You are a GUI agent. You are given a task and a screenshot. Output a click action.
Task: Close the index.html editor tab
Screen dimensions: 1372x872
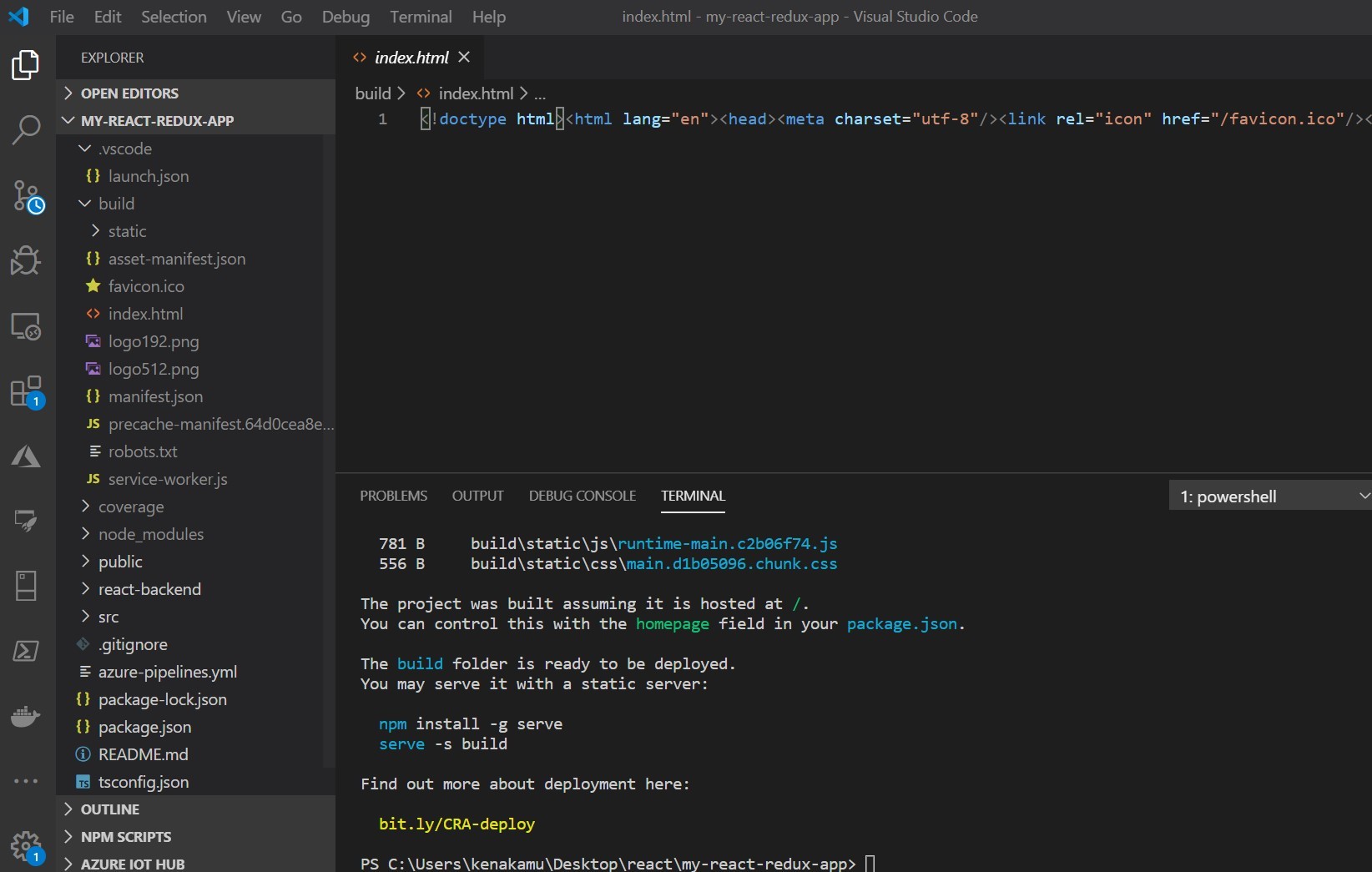click(465, 57)
